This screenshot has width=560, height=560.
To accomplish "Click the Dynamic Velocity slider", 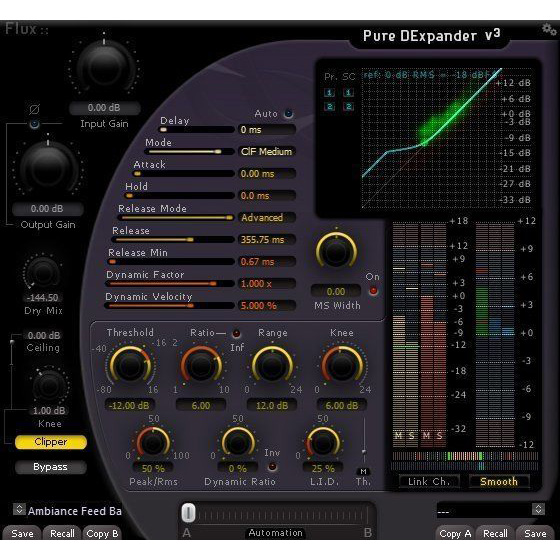I will coord(169,305).
